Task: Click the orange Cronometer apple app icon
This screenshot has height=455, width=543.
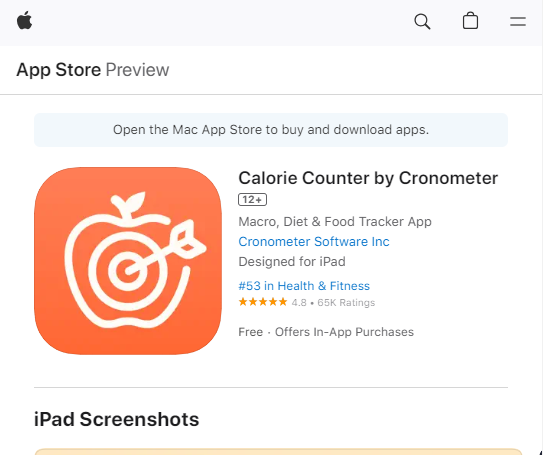Action: (128, 261)
